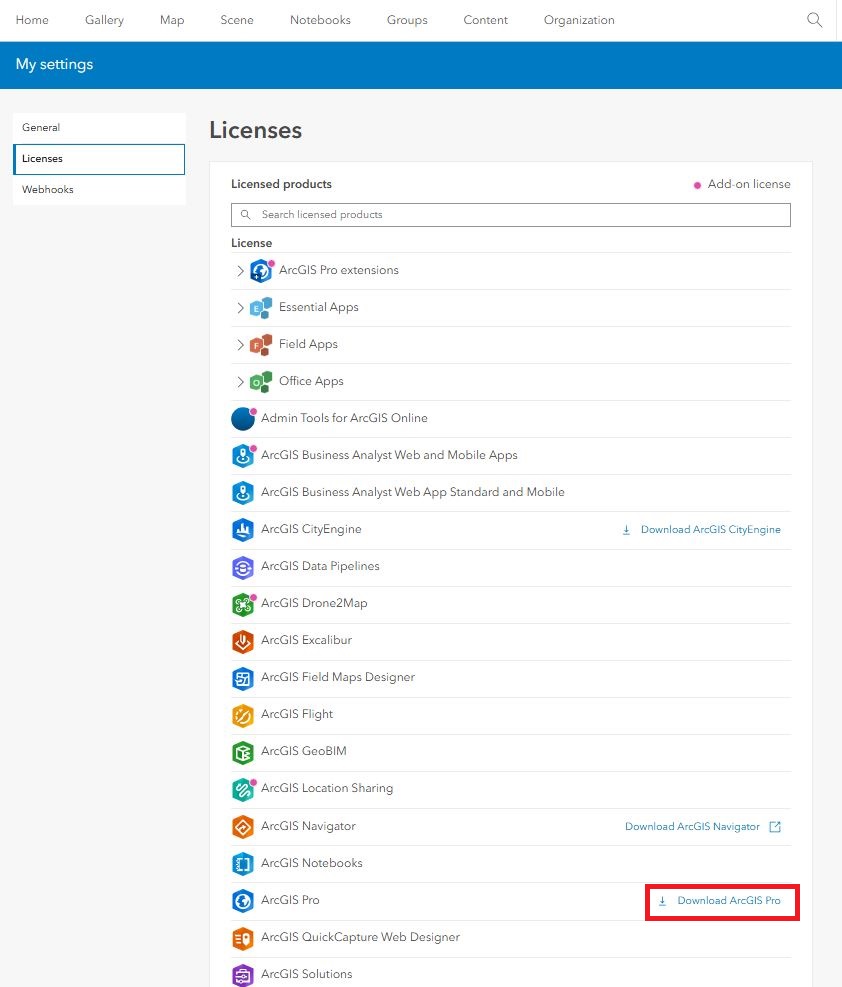Click the ArcGIS QuickCapture Web Designer icon
This screenshot has height=987, width=842.
click(x=243, y=938)
